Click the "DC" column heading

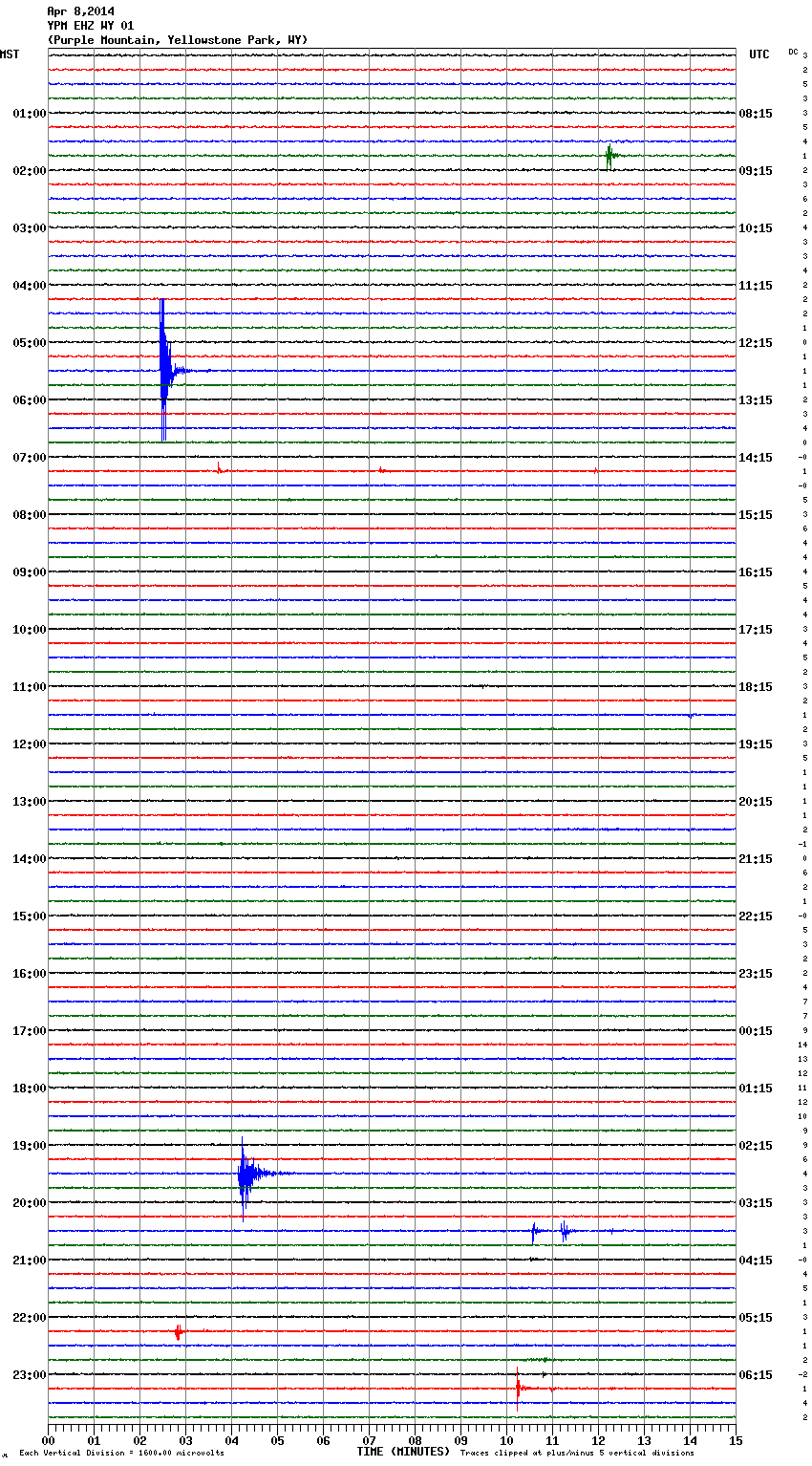point(793,52)
